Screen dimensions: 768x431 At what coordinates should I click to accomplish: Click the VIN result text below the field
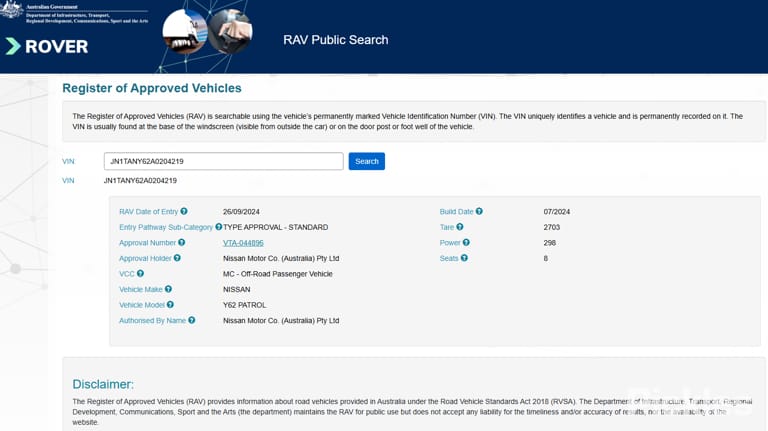tap(140, 181)
